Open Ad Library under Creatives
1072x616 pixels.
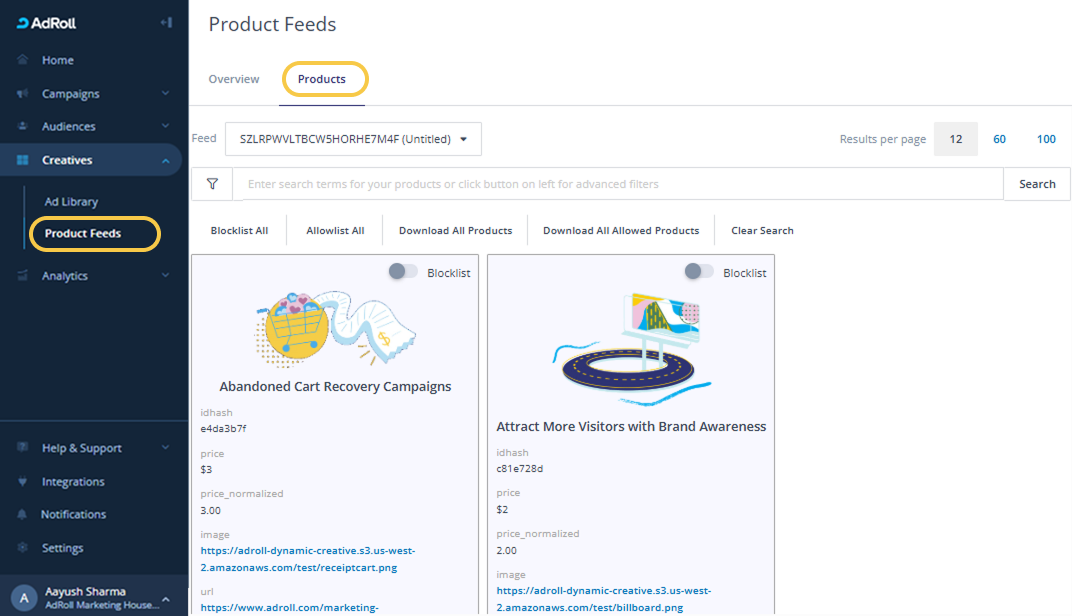(x=71, y=202)
